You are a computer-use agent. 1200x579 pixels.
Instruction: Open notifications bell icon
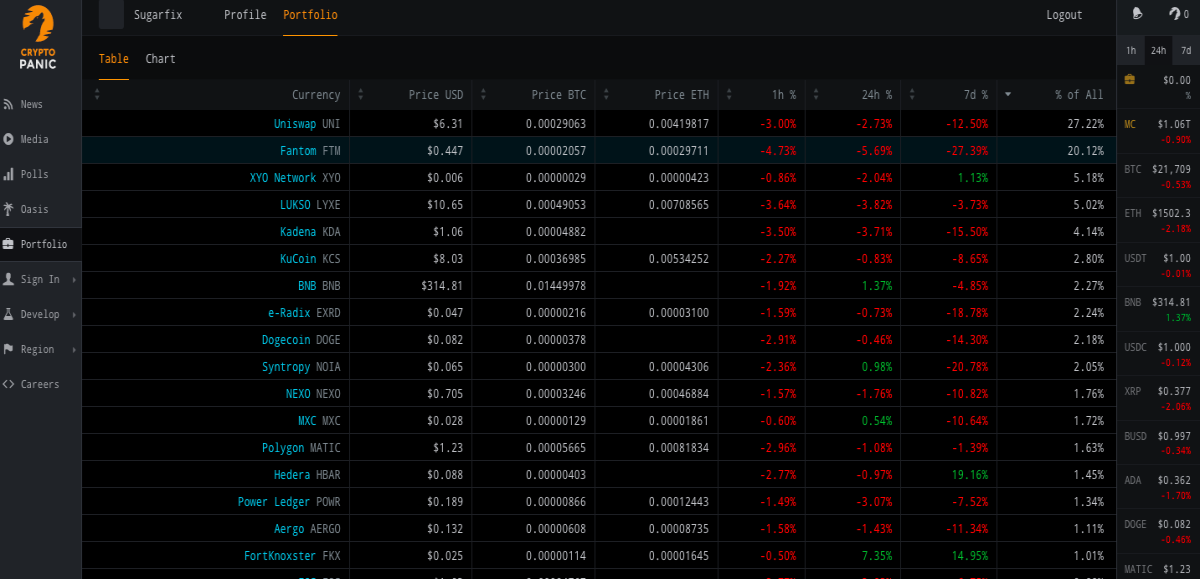[1137, 14]
